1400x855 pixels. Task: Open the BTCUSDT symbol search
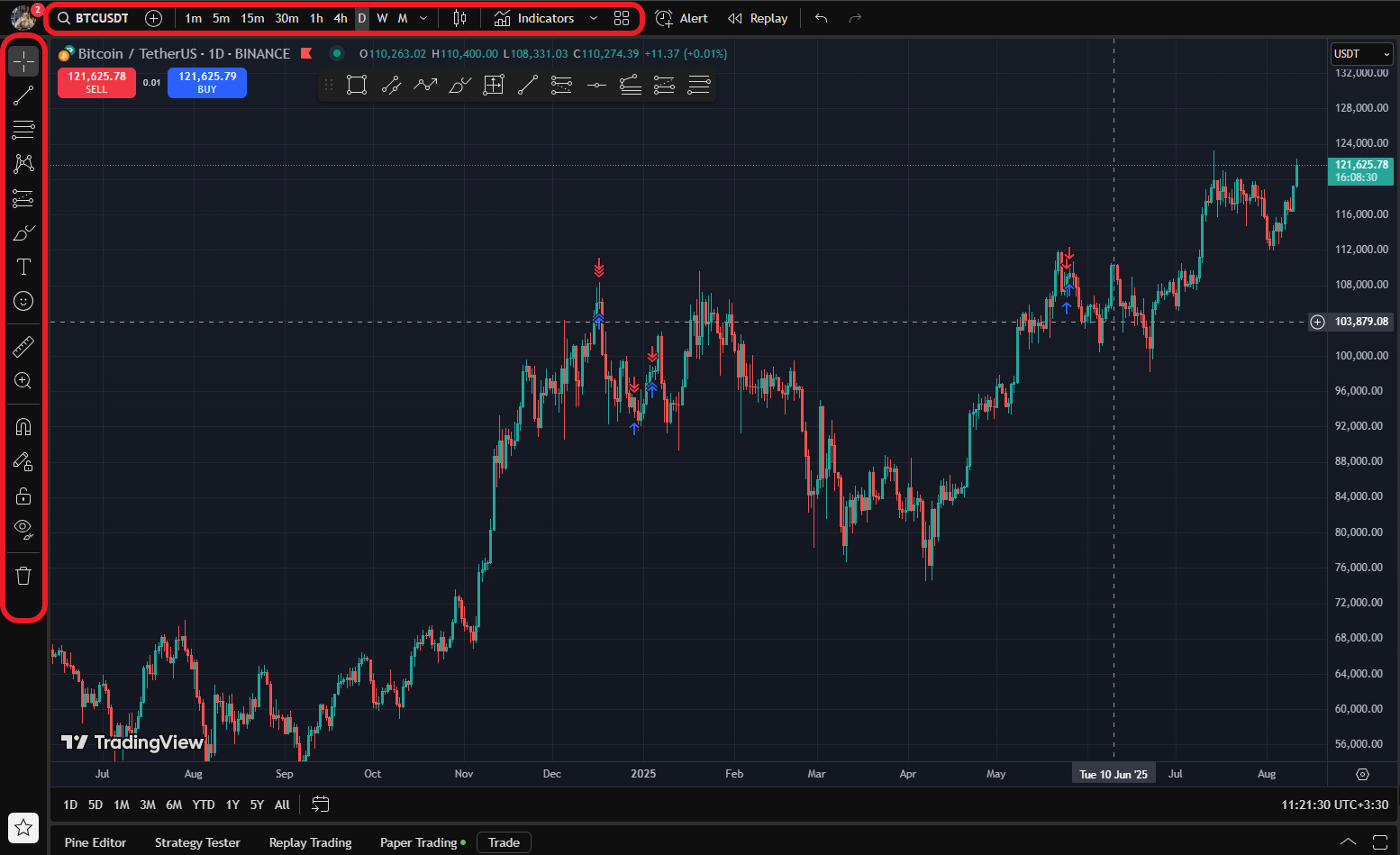[93, 18]
